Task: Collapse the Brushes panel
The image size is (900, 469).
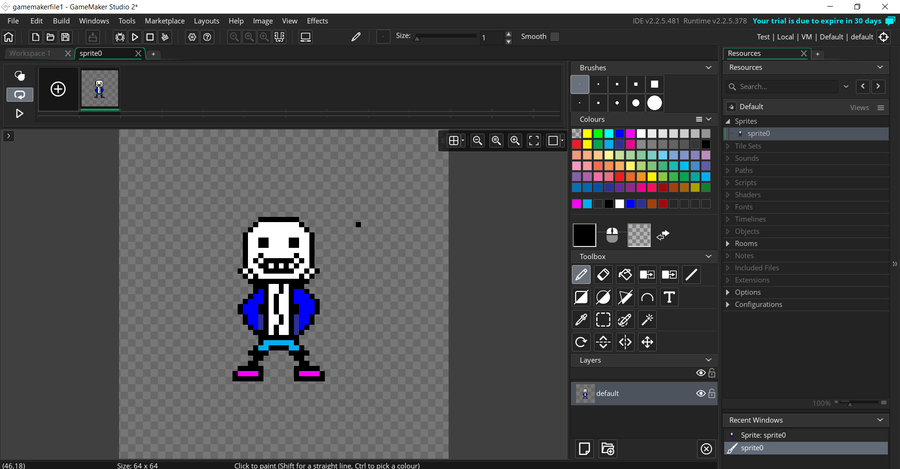Action: (708, 68)
